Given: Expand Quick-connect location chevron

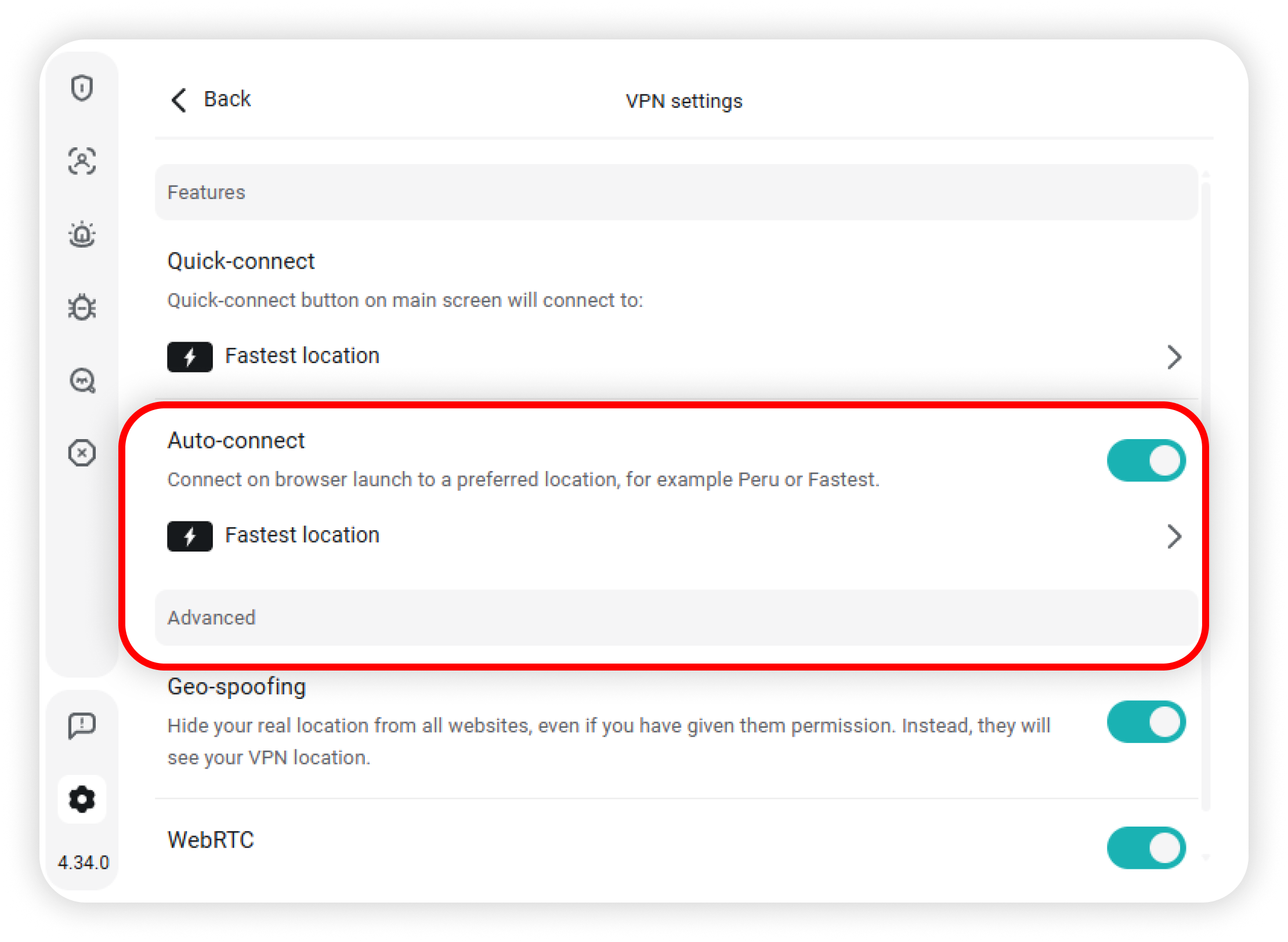Looking at the screenshot, I should [x=1174, y=357].
